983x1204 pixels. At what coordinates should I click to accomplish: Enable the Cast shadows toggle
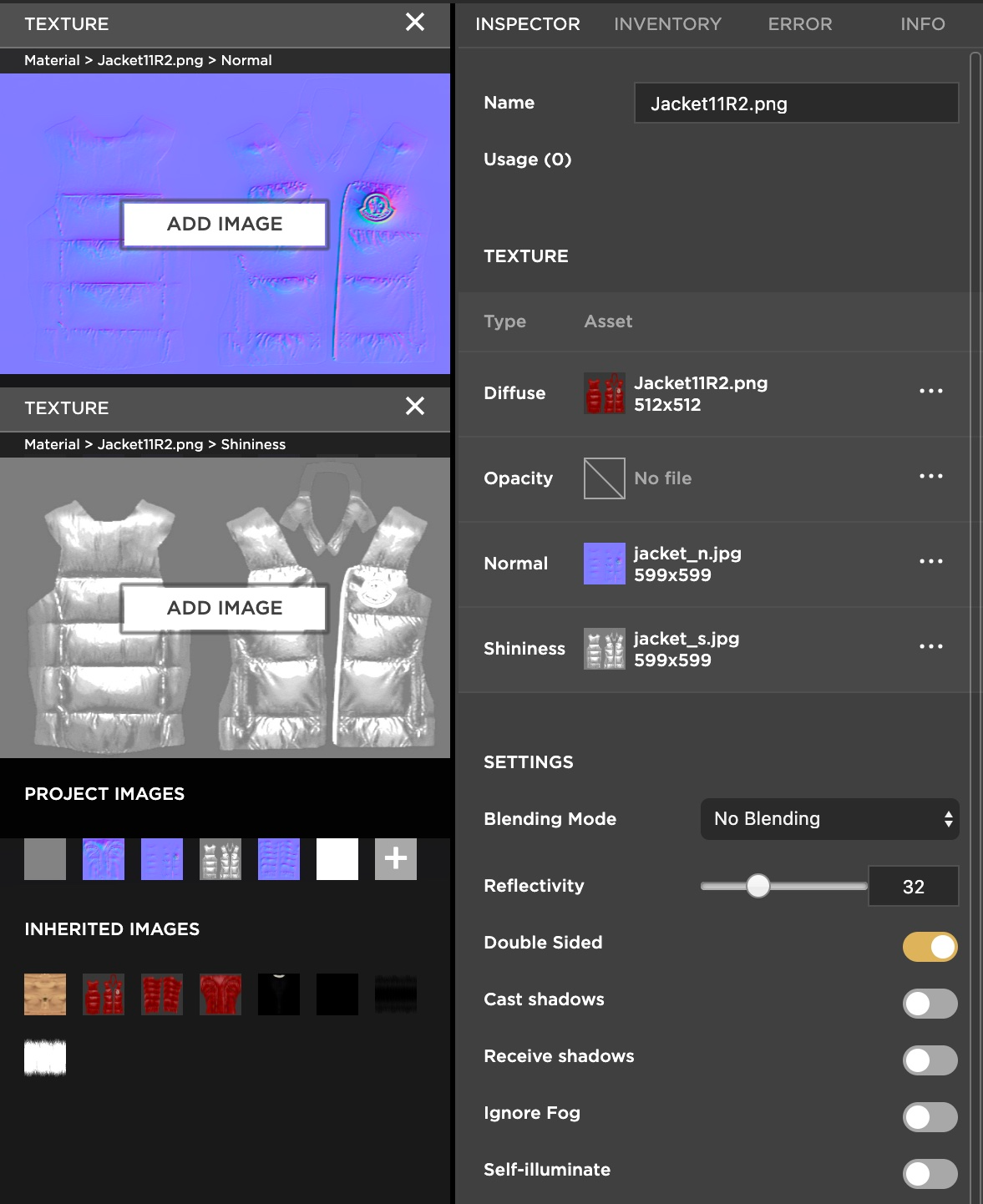pos(930,1004)
